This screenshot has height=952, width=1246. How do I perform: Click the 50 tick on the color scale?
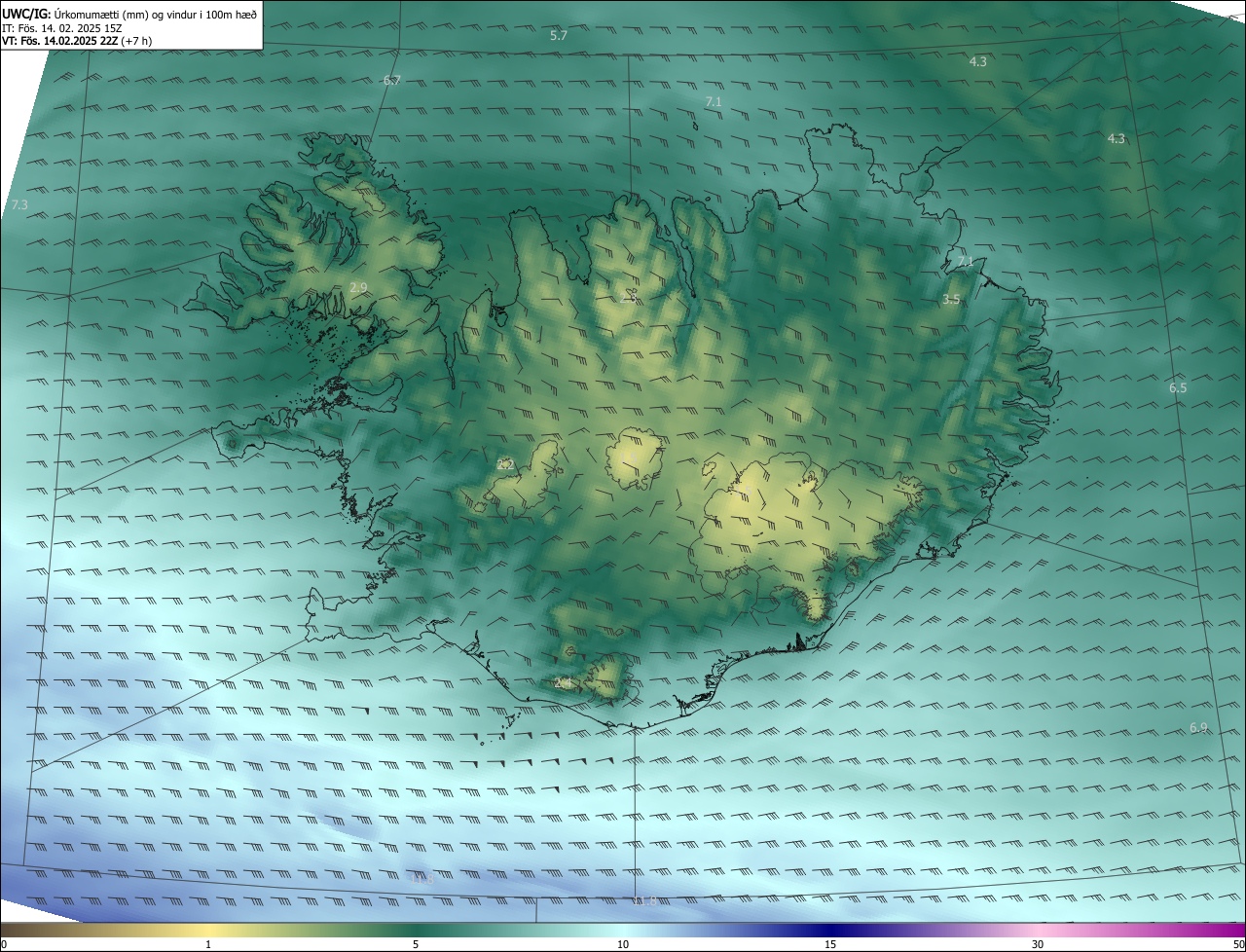click(1238, 944)
